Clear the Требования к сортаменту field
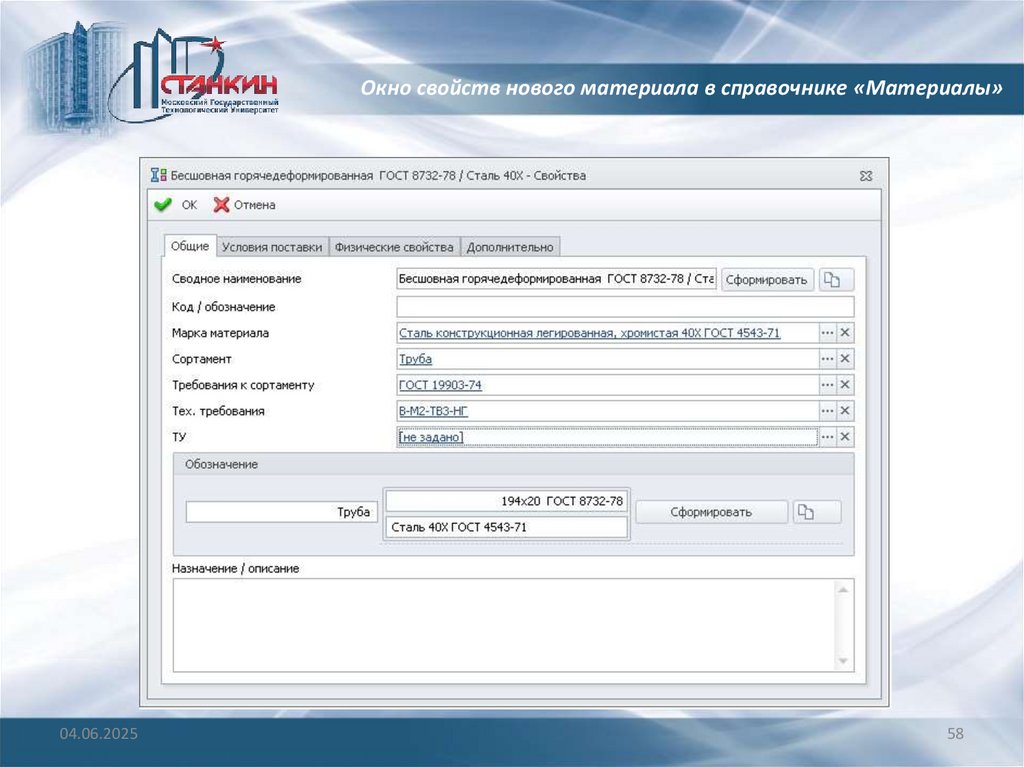This screenshot has height=767, width=1024. [x=845, y=385]
